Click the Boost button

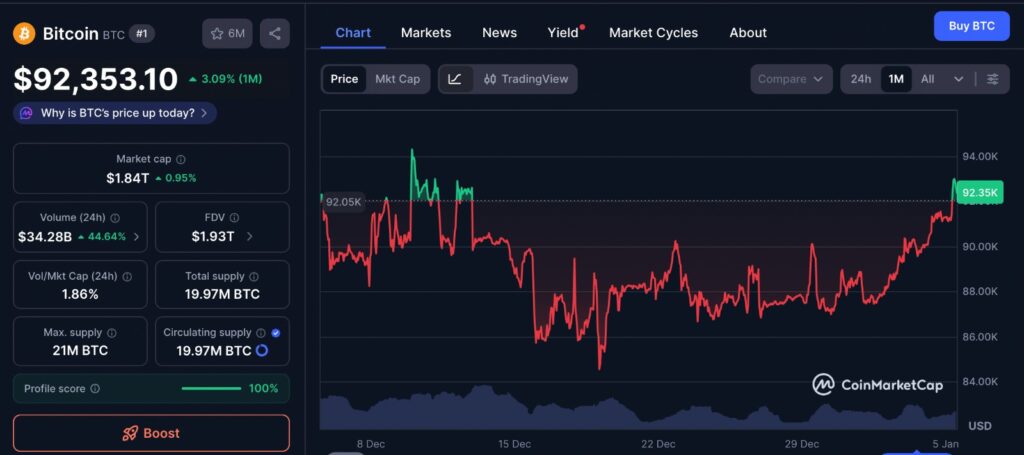coord(151,433)
